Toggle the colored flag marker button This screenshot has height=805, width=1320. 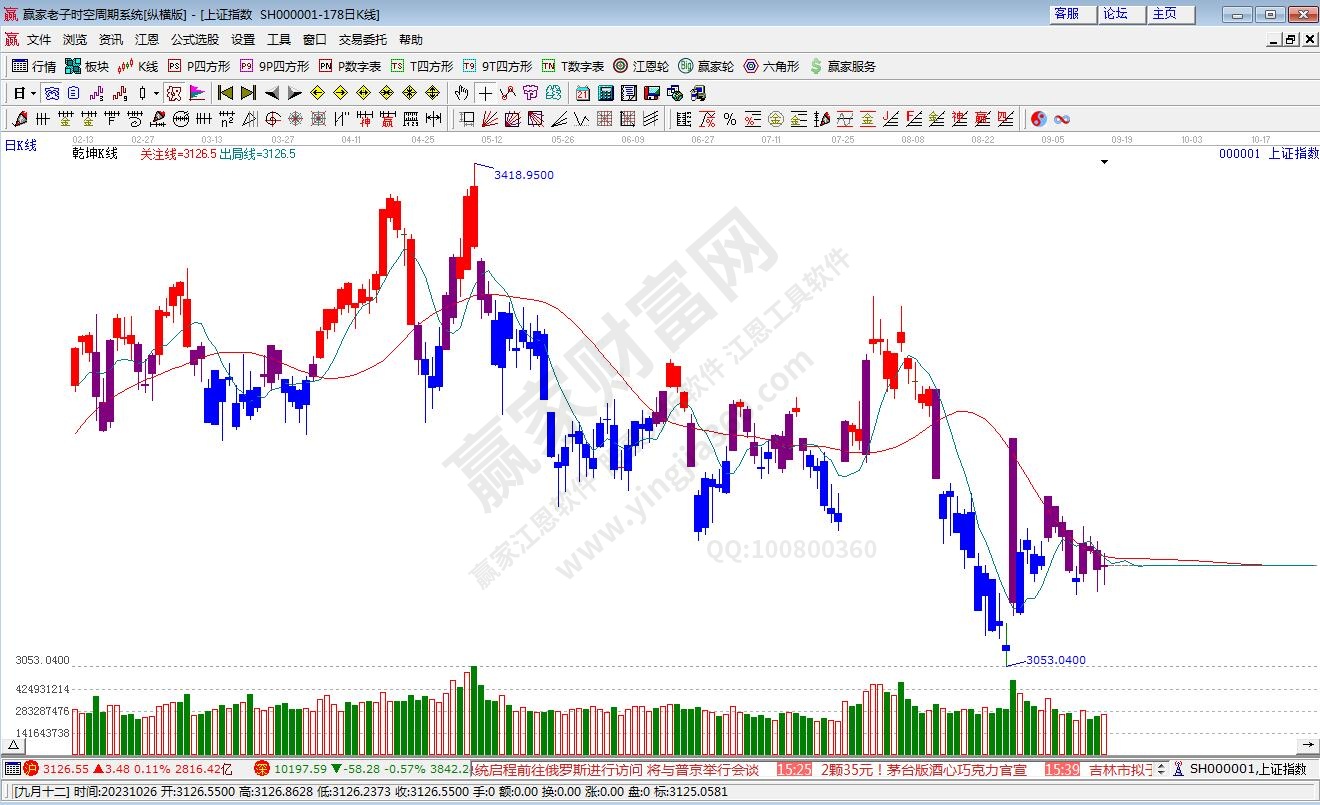tap(197, 93)
